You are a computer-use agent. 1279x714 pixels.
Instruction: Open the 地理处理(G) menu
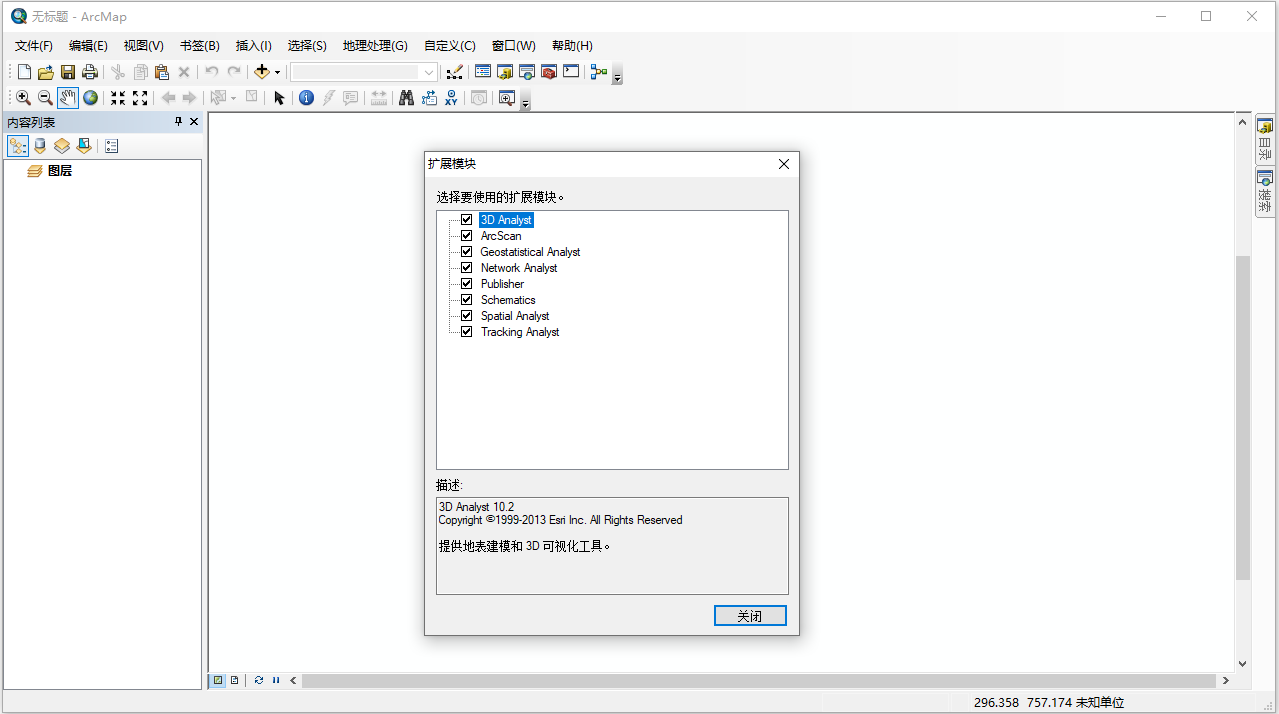[375, 46]
